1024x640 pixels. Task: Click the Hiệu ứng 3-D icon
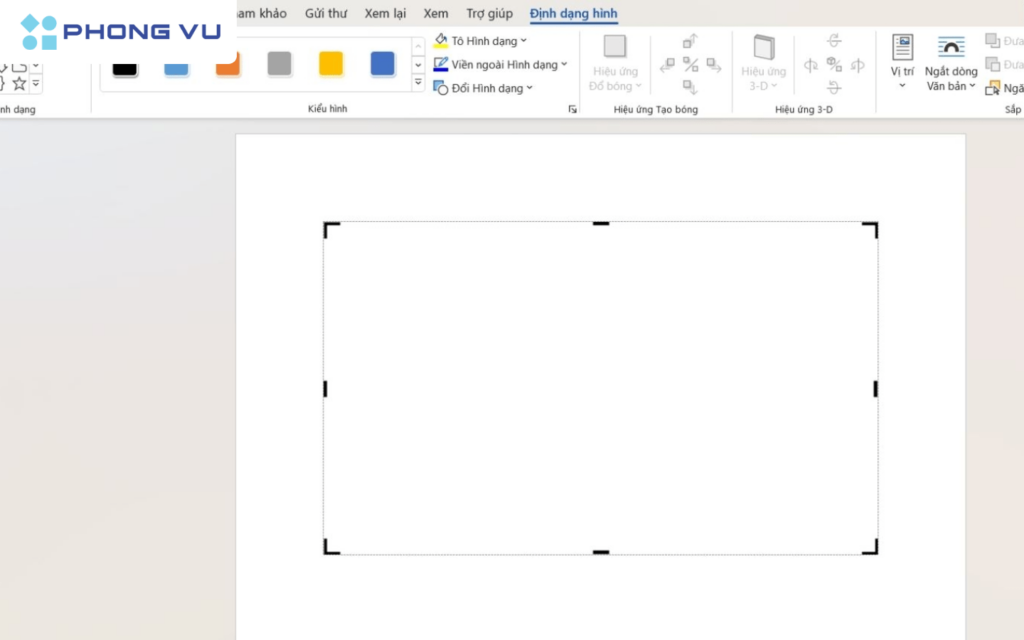coord(764,47)
